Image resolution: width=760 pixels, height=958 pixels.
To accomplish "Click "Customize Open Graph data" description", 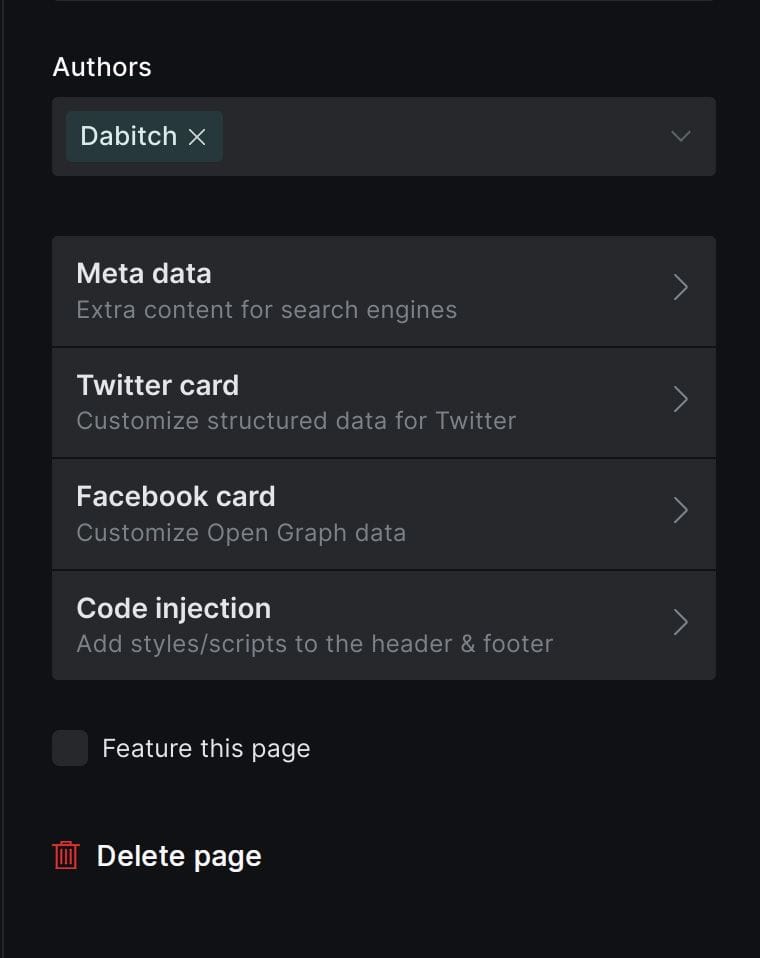I will tap(241, 533).
